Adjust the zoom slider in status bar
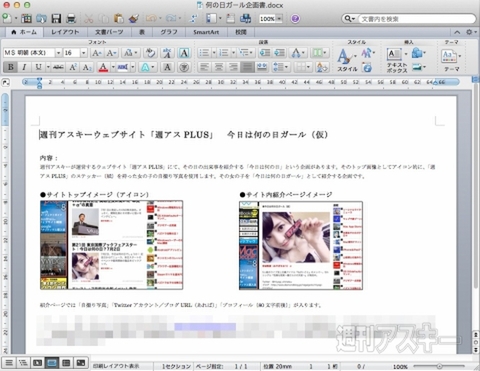 click(439, 366)
